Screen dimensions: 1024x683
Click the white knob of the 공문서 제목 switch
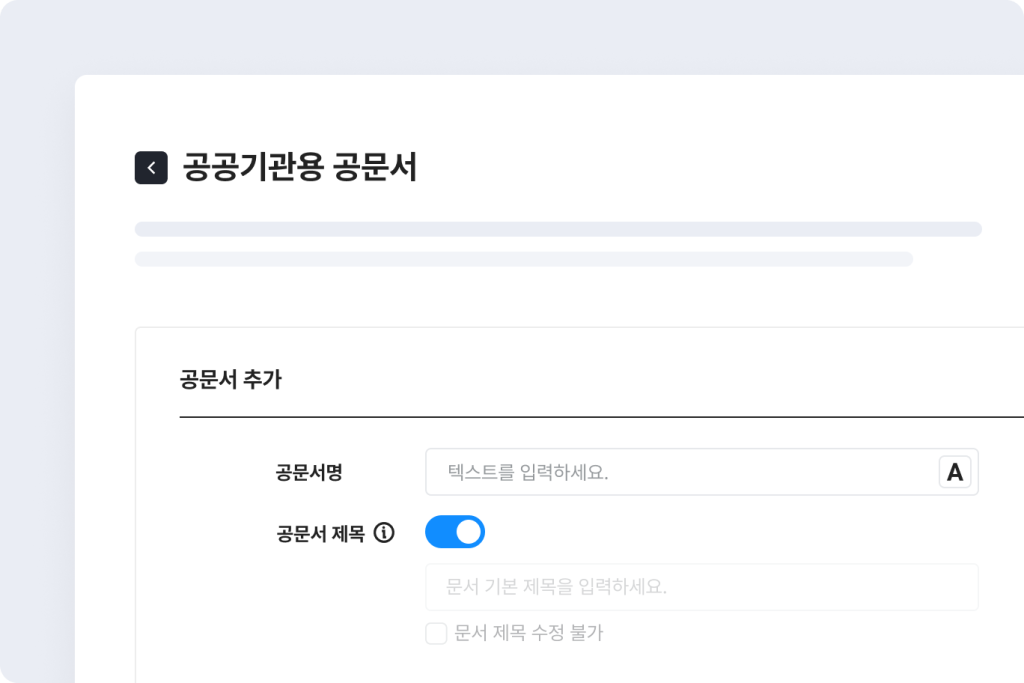(468, 532)
